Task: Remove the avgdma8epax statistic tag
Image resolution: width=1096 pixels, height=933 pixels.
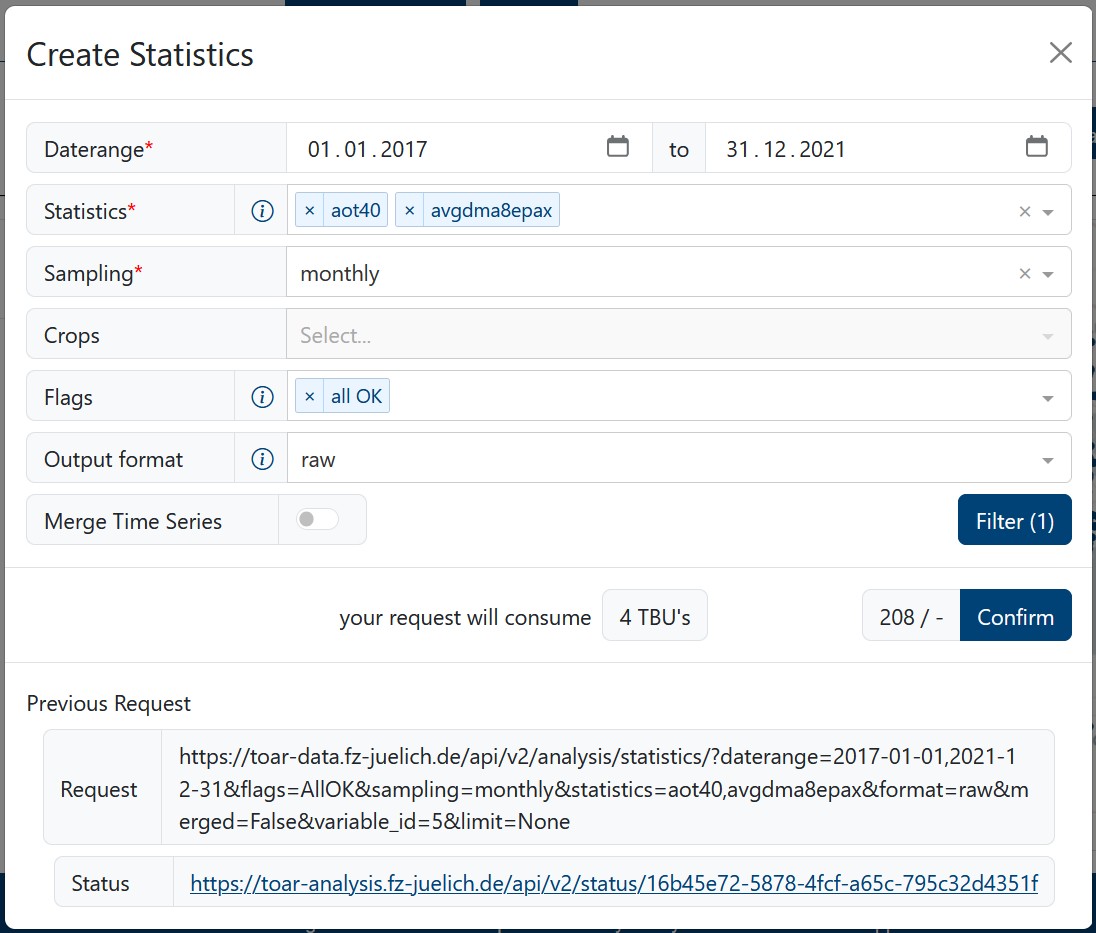Action: click(x=410, y=211)
